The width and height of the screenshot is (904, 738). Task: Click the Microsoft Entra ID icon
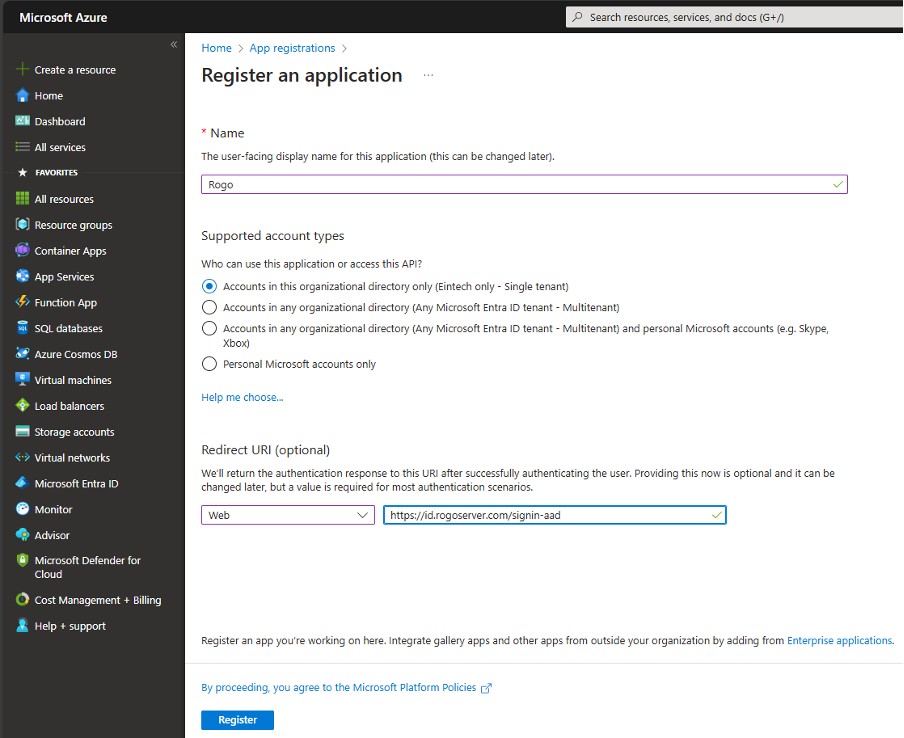(22, 483)
